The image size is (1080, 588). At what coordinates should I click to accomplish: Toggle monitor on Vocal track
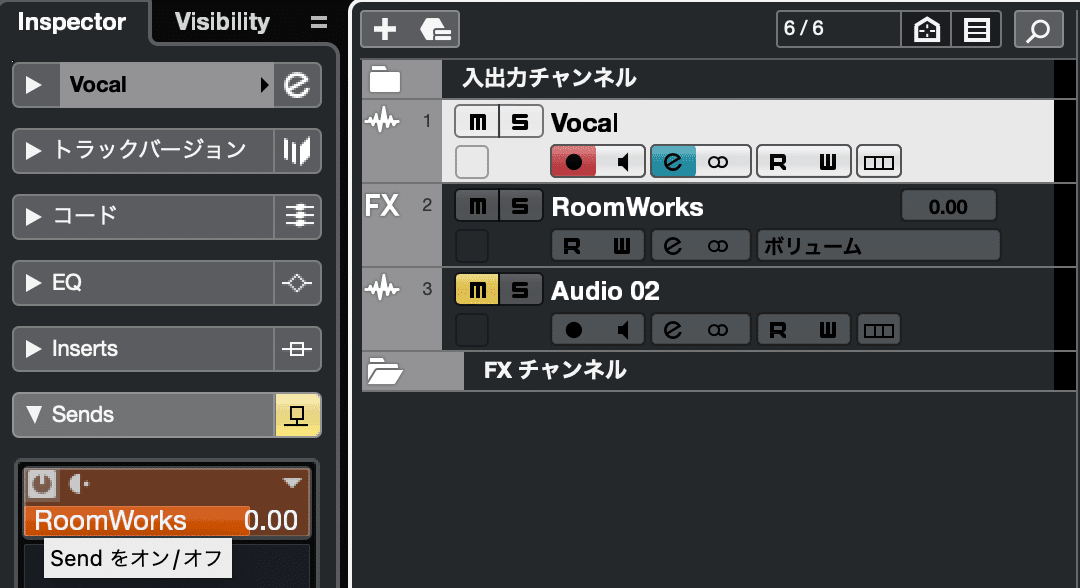(x=622, y=162)
